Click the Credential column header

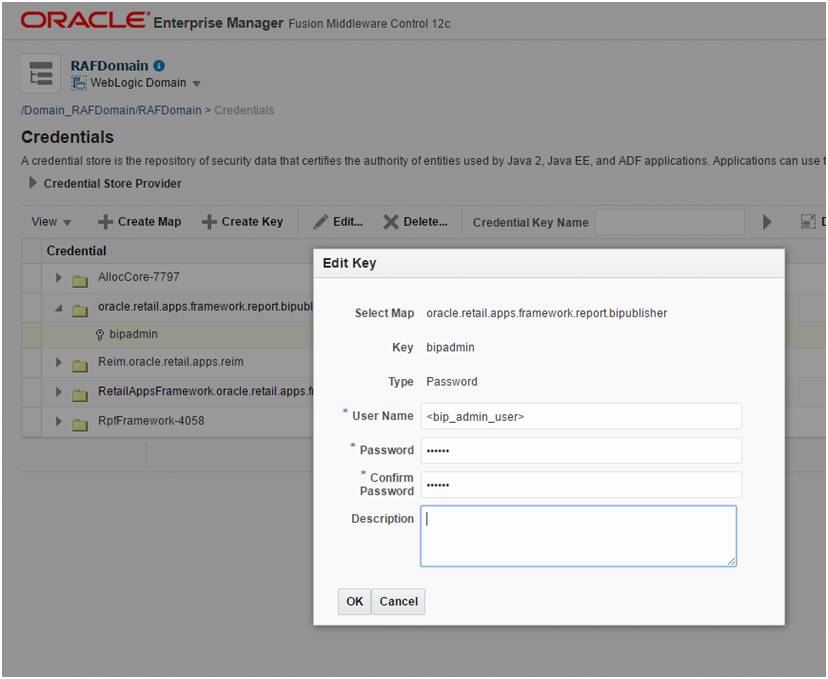[x=77, y=251]
